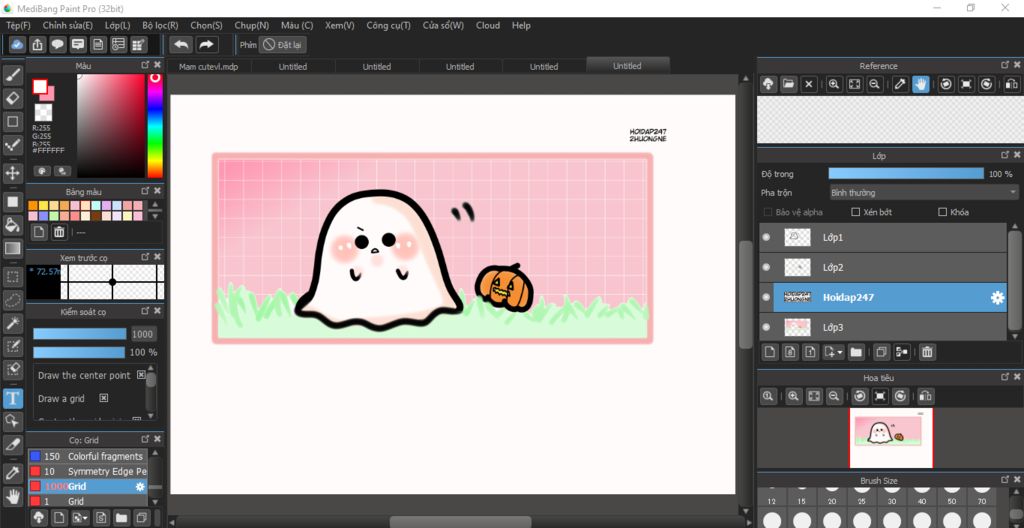Image resolution: width=1024 pixels, height=528 pixels.
Task: Open the Bộ lọc(R) menu
Action: 160,25
